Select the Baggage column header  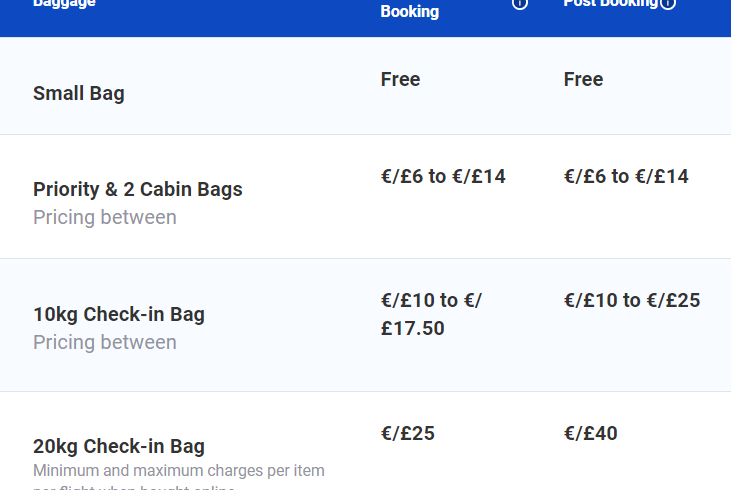point(64,3)
